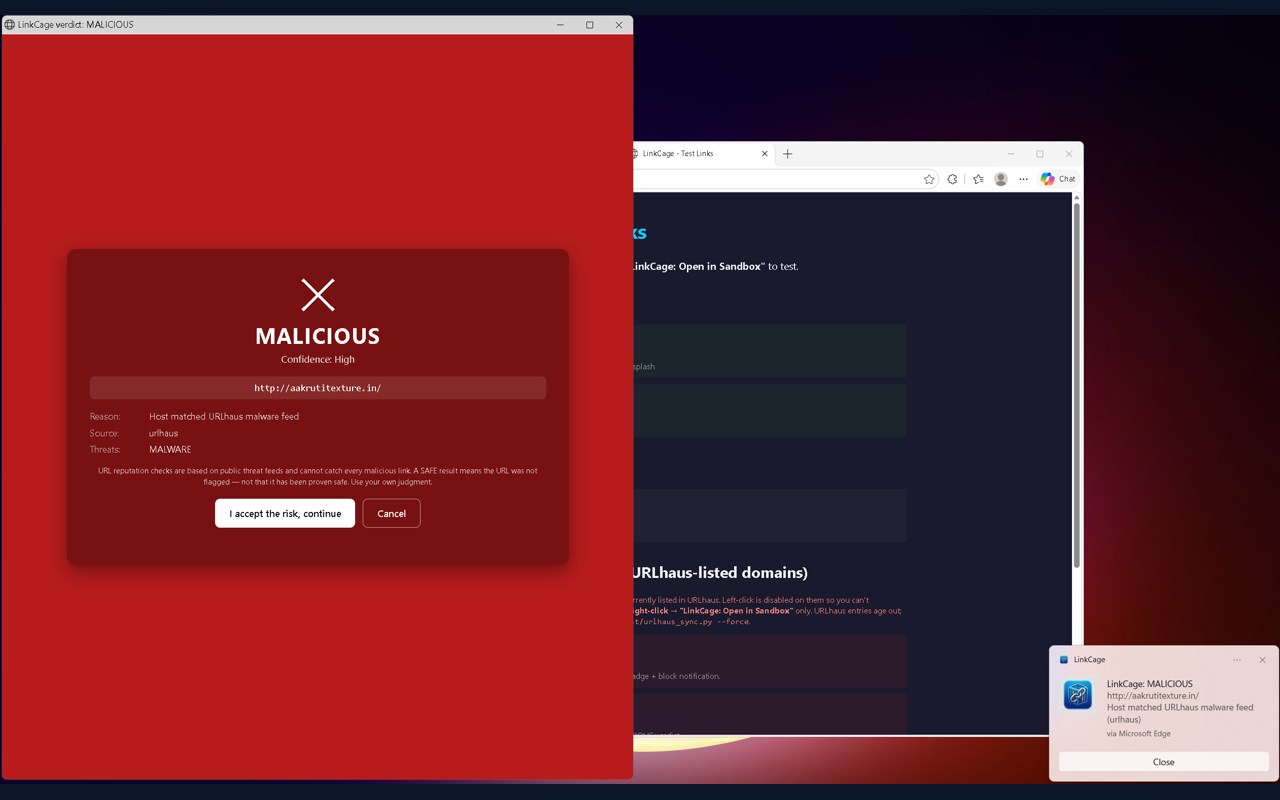Click the small LinkCage icon in notification header
This screenshot has width=1280, height=800.
coord(1064,660)
